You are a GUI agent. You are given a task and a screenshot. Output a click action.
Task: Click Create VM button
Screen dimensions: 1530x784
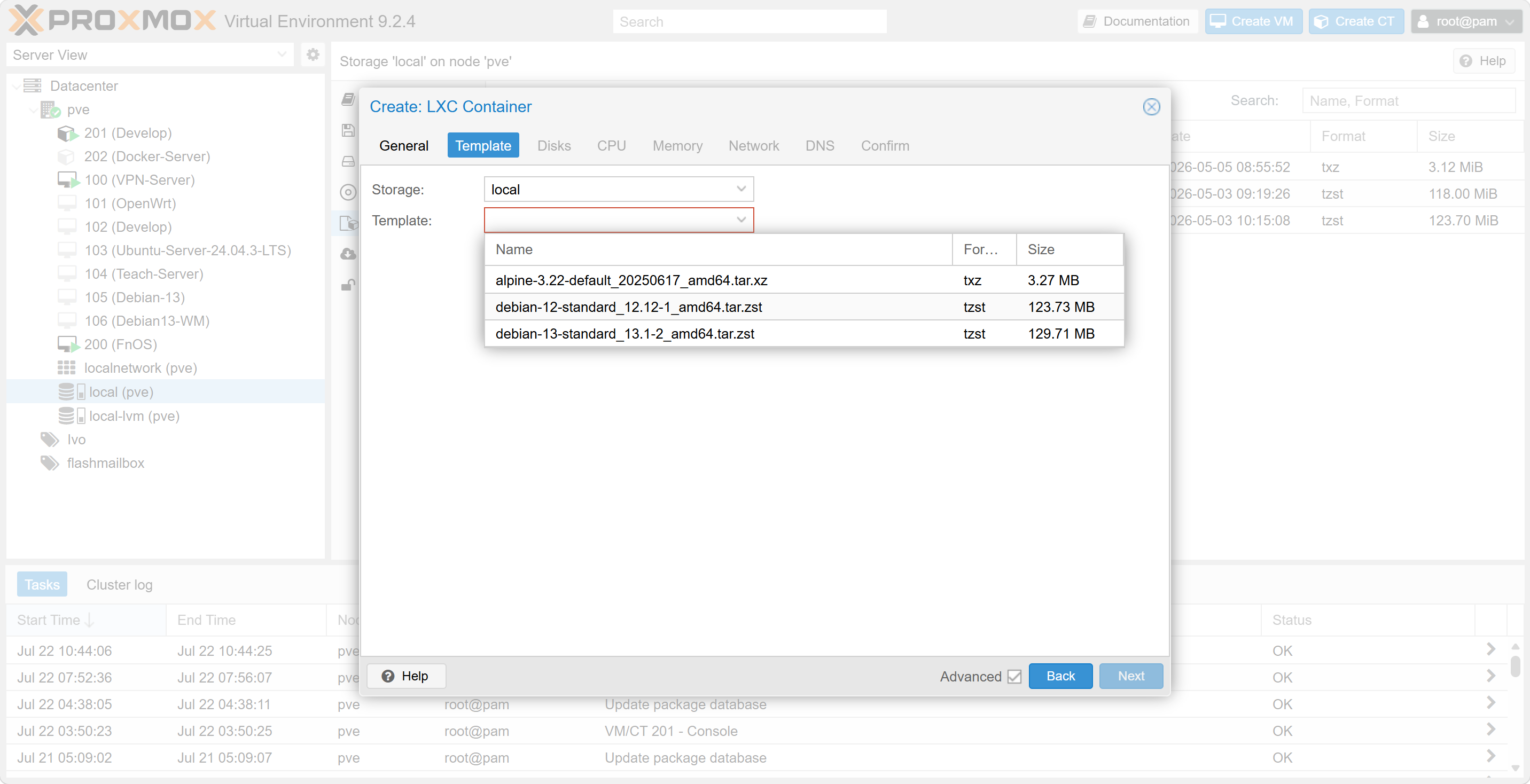coord(1253,21)
